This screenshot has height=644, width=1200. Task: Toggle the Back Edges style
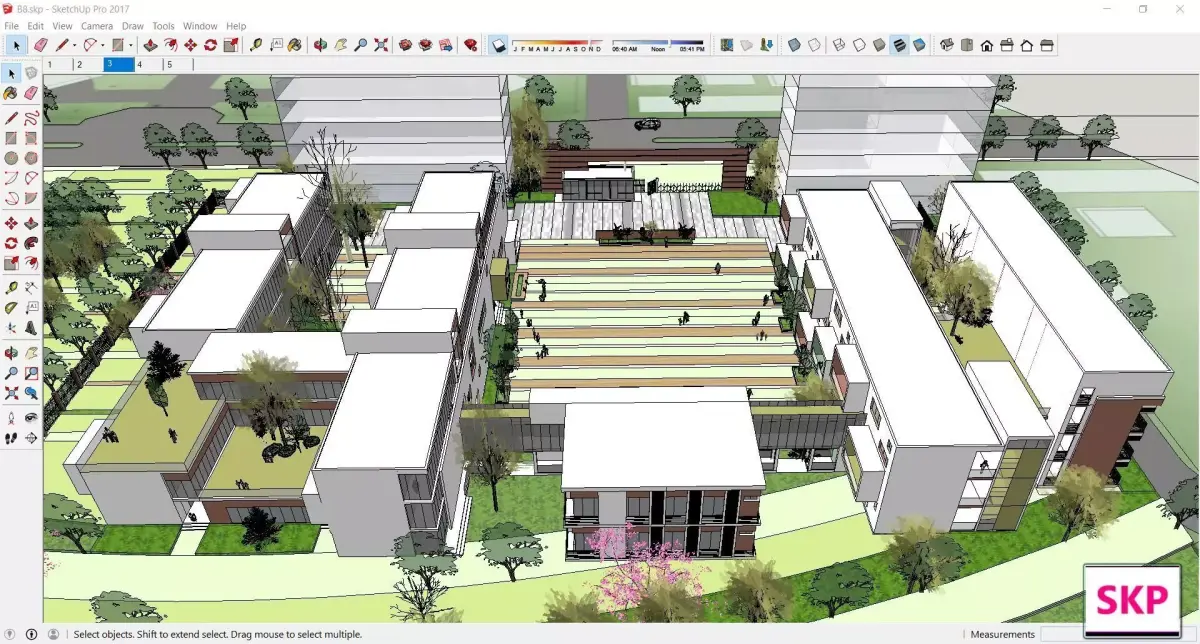pyautogui.click(x=814, y=45)
